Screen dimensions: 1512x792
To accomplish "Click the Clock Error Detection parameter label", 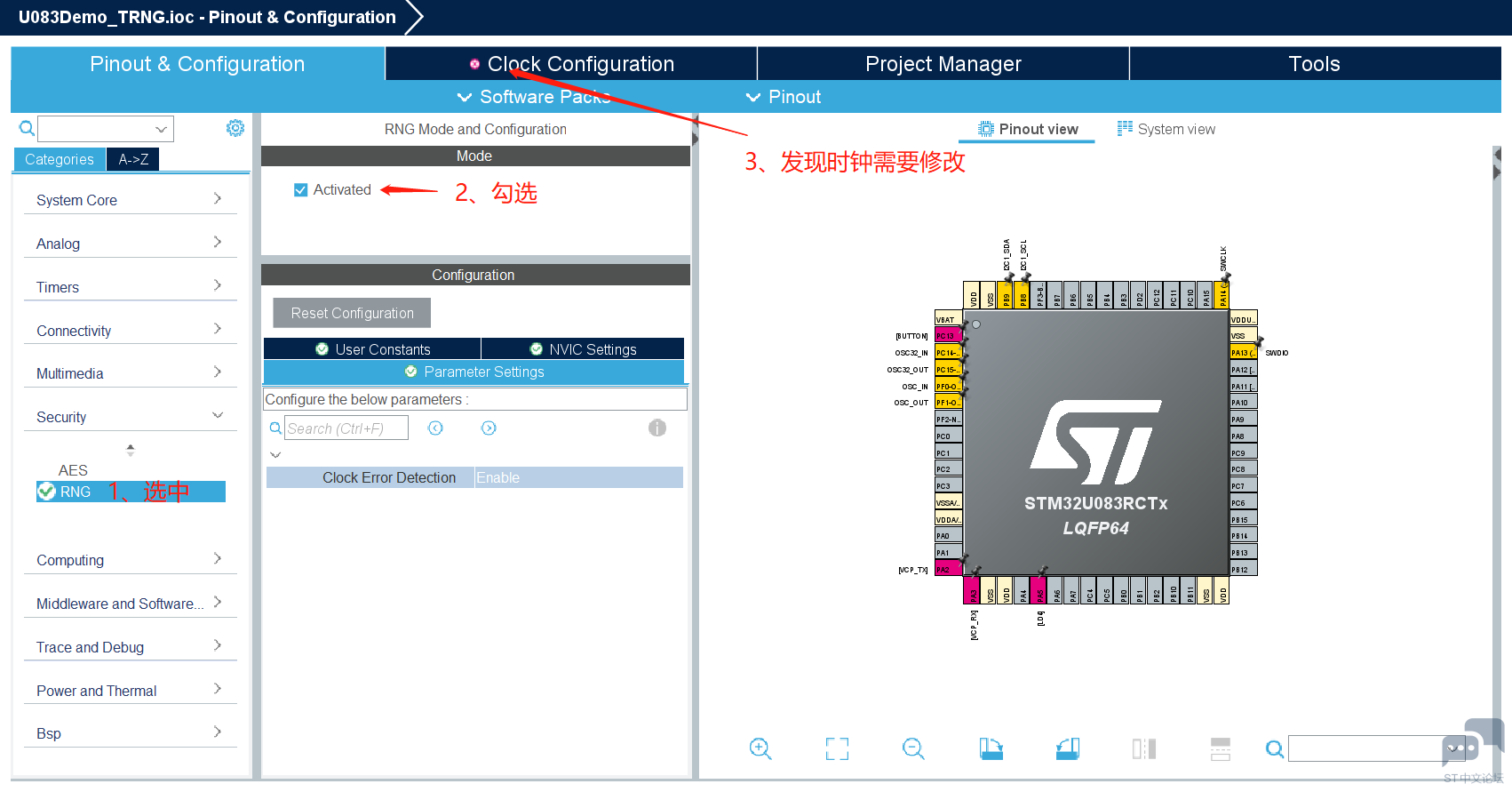I will pyautogui.click(x=389, y=477).
